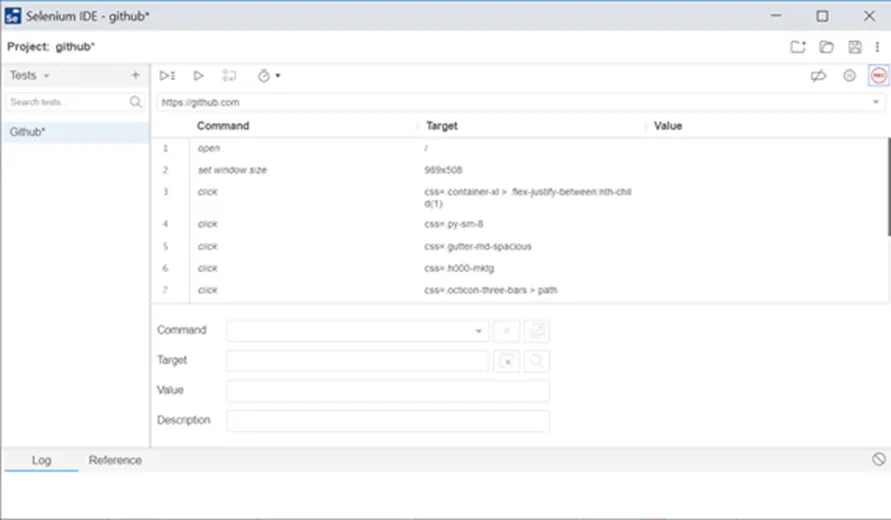The image size is (891, 520).
Task: Minimize the Selenium IDE window
Action: pos(776,16)
